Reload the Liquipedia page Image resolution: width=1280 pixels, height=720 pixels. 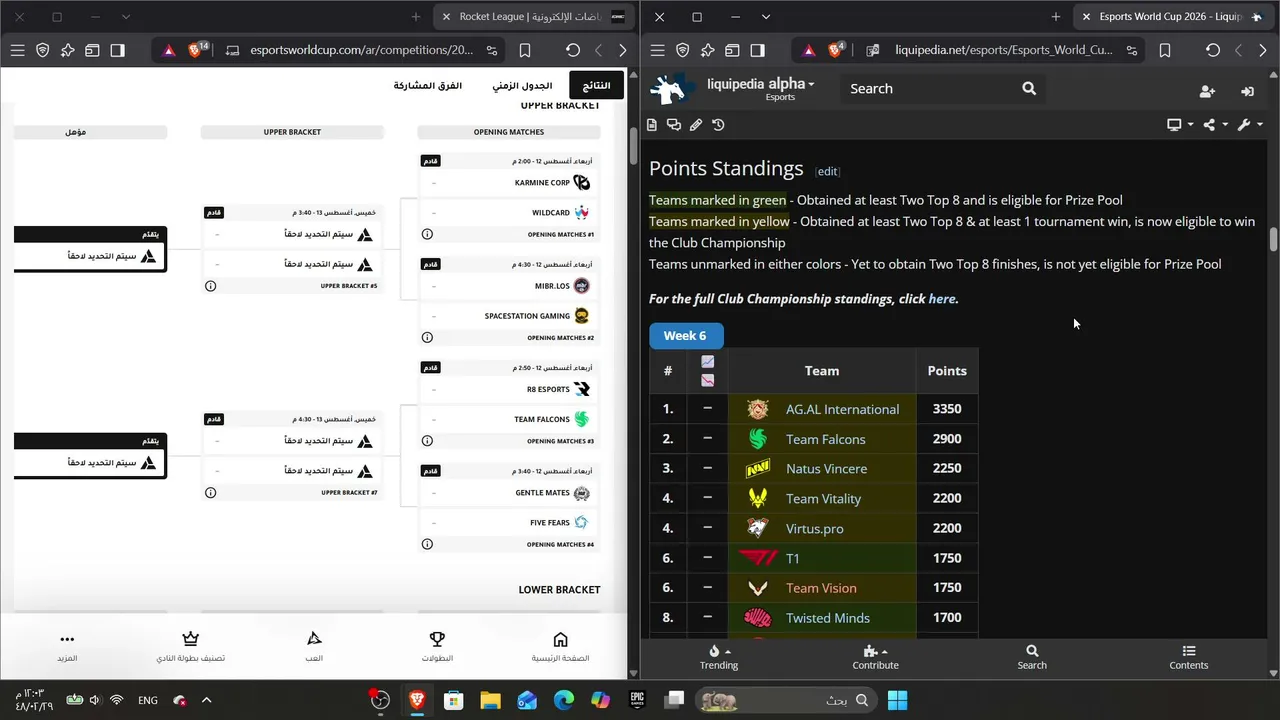[1213, 50]
